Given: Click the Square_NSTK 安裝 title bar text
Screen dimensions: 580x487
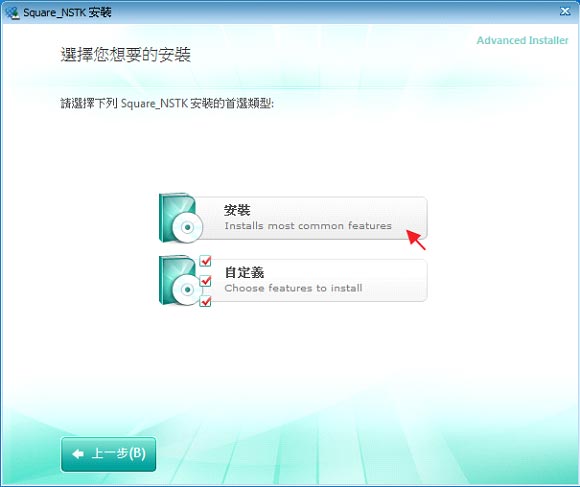Looking at the screenshot, I should pyautogui.click(x=67, y=13).
